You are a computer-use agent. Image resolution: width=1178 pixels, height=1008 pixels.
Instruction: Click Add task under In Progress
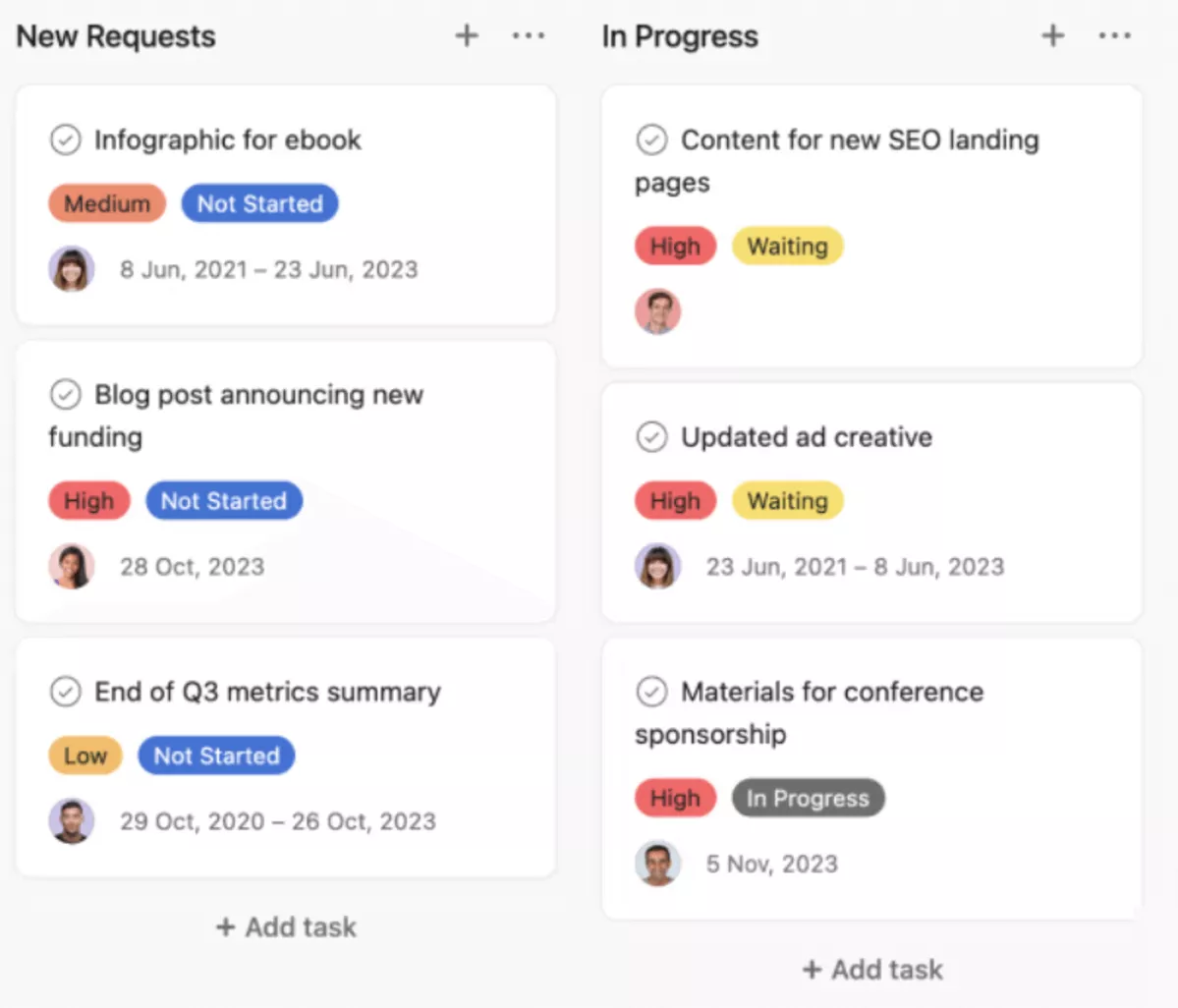pyautogui.click(x=871, y=969)
